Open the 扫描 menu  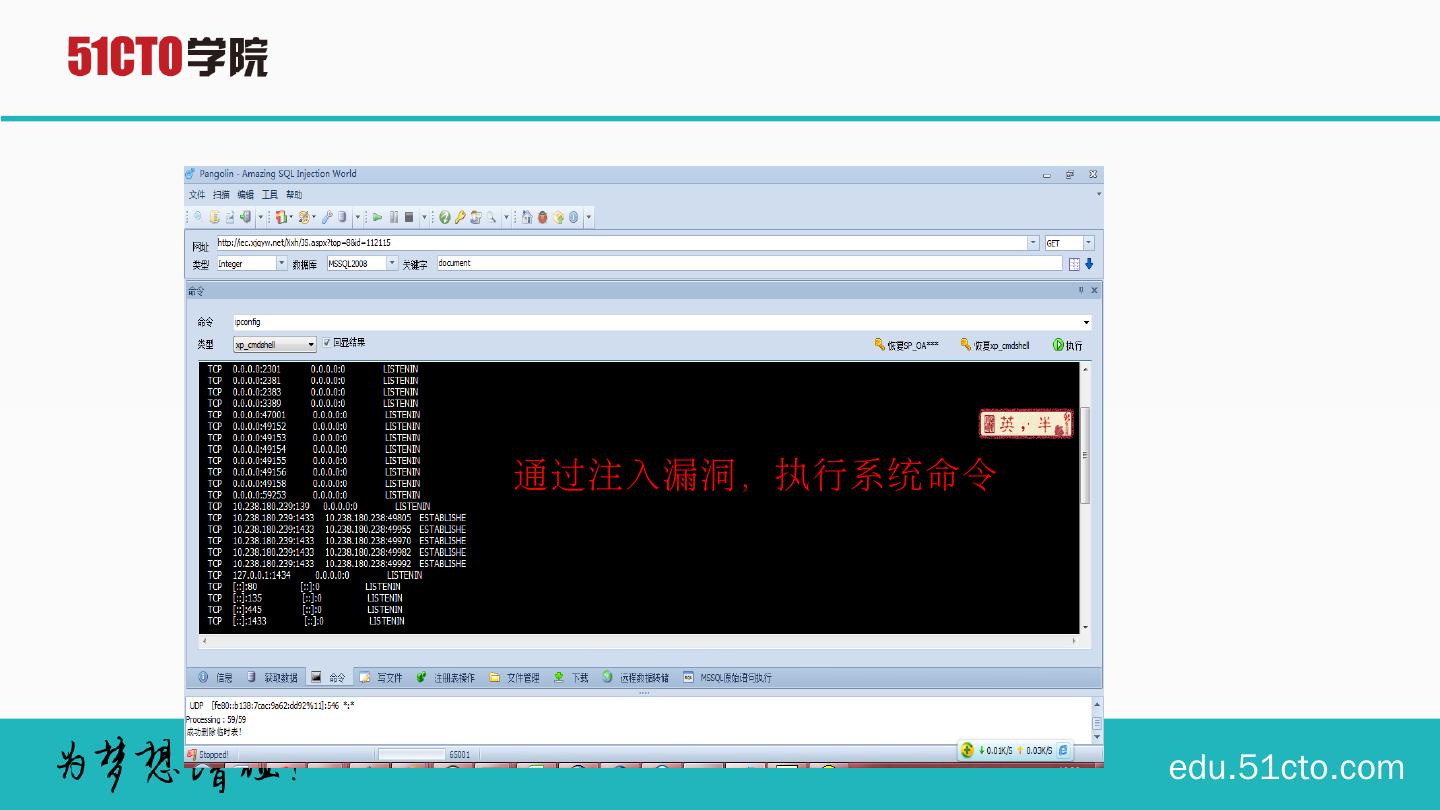pyautogui.click(x=221, y=195)
